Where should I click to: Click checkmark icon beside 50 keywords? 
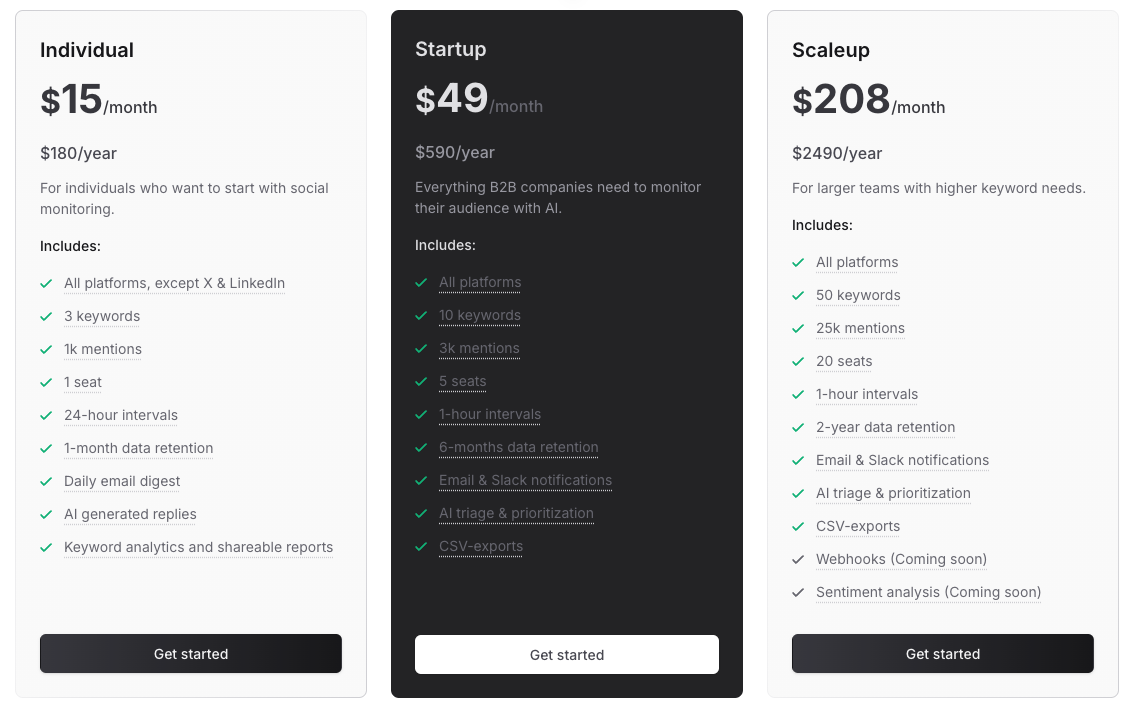click(x=798, y=296)
